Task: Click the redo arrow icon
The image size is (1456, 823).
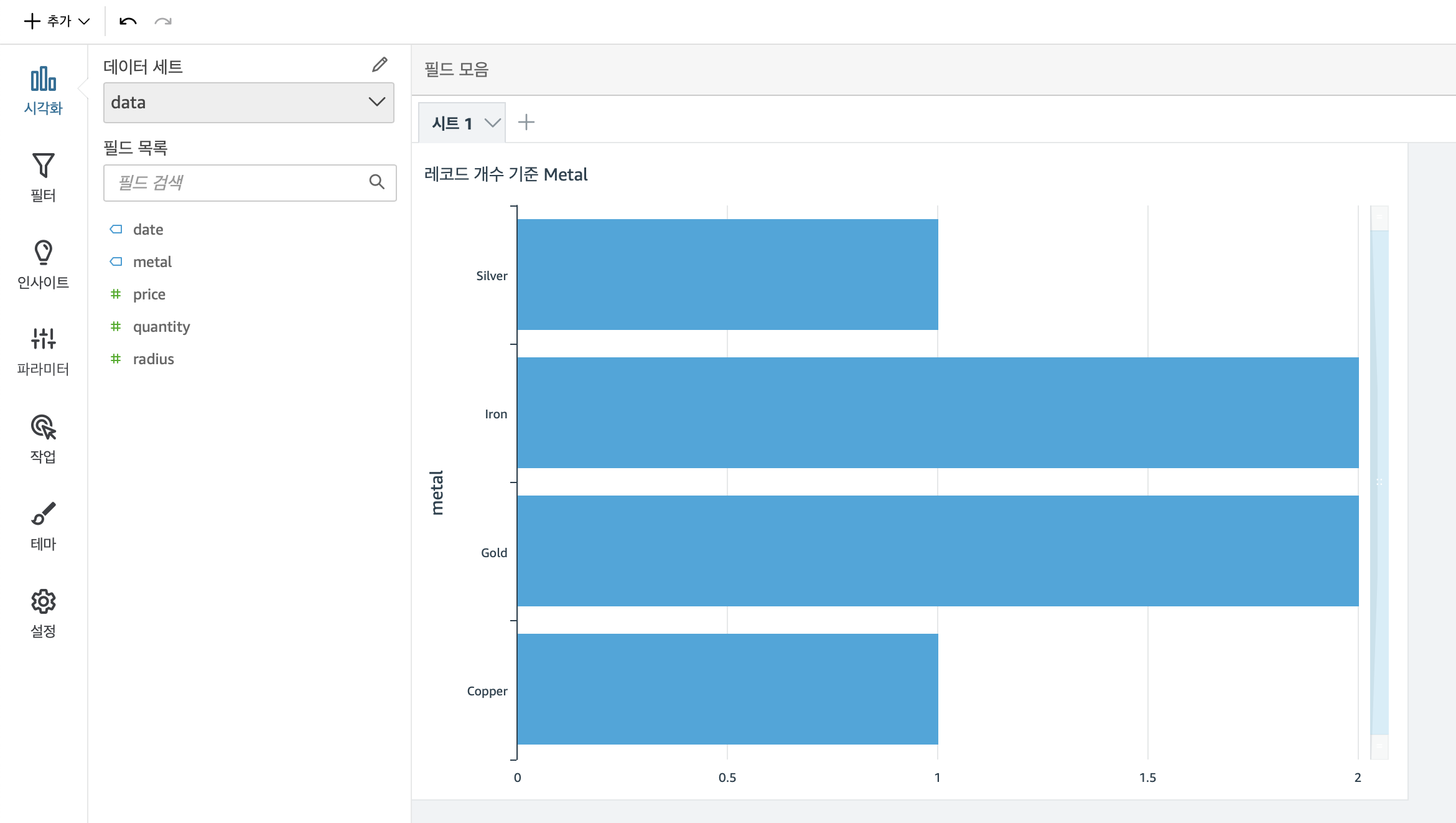Action: [x=163, y=21]
